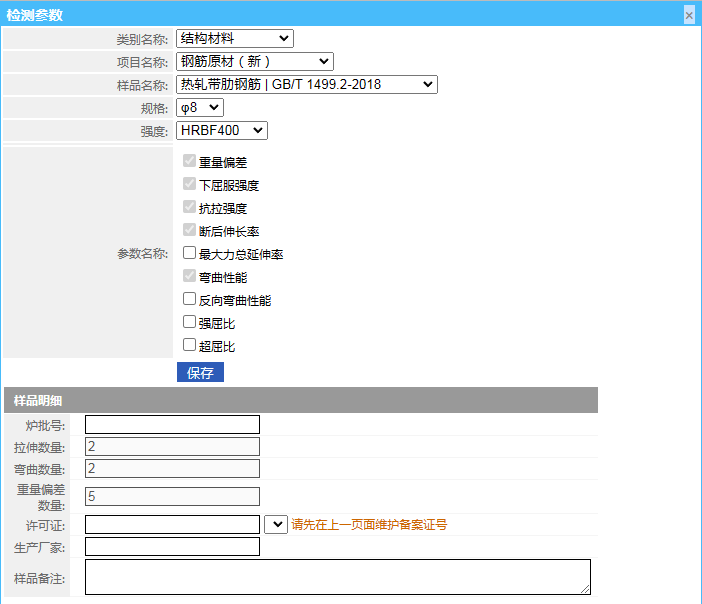The image size is (702, 604).
Task: Choose a size in 规格 dropdown
Action: pos(199,107)
